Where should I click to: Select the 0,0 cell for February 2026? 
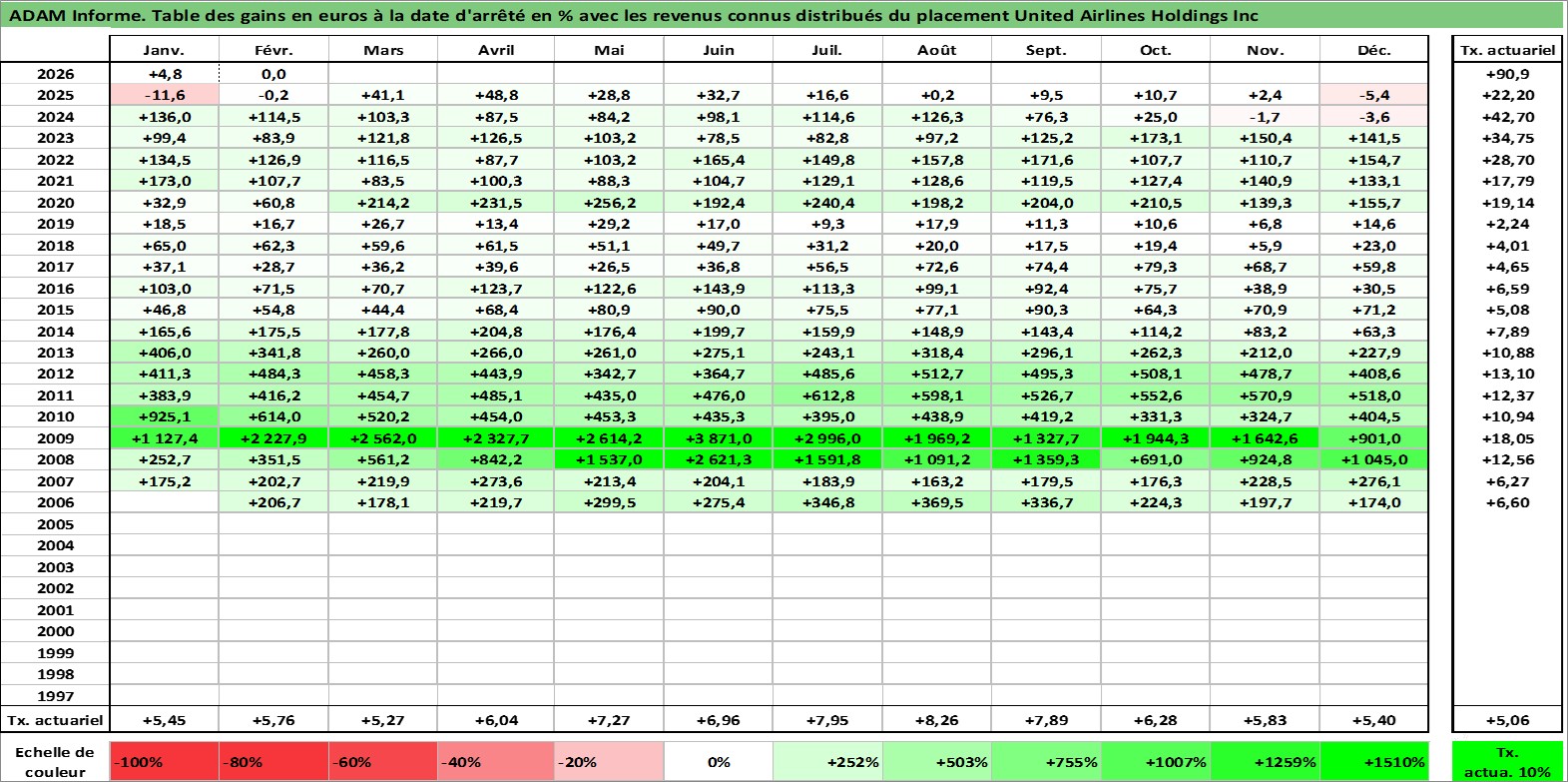pos(273,74)
